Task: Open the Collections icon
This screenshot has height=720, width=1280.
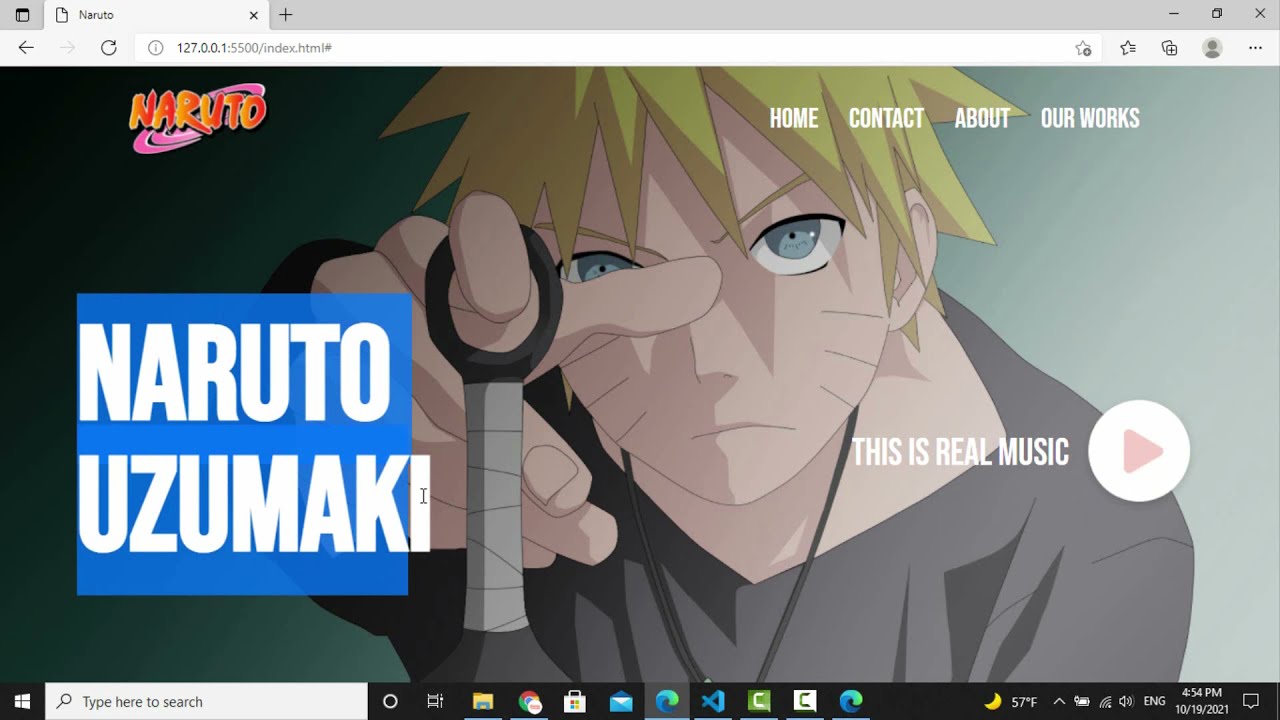Action: 1169,48
